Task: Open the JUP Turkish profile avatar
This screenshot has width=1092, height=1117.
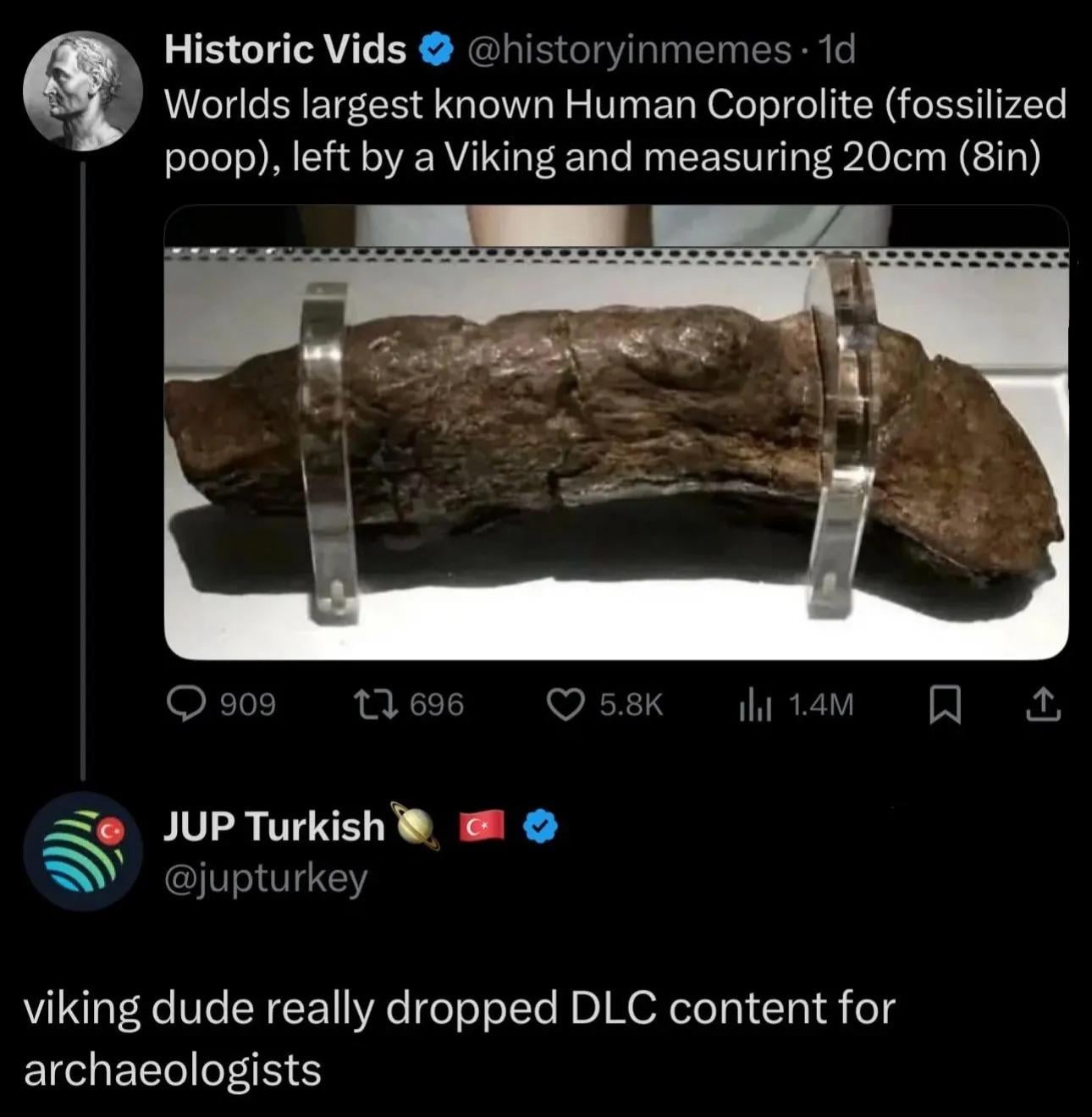Action: coord(82,850)
